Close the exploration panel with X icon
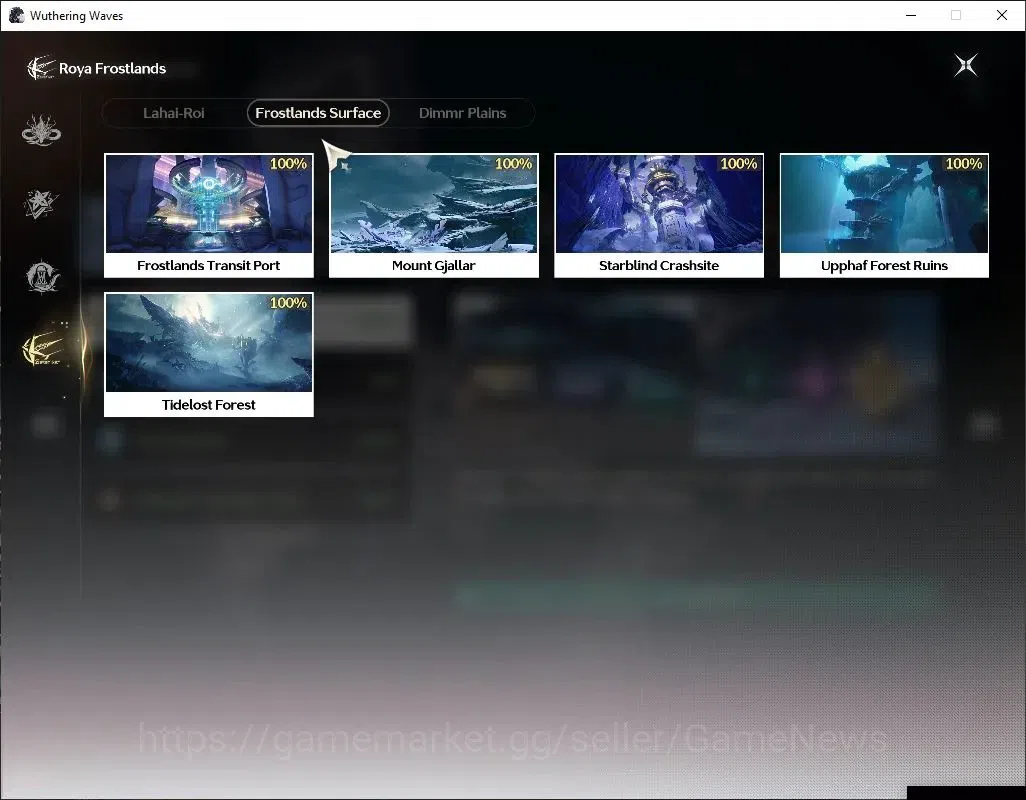Viewport: 1026px width, 800px height. pyautogui.click(x=966, y=65)
